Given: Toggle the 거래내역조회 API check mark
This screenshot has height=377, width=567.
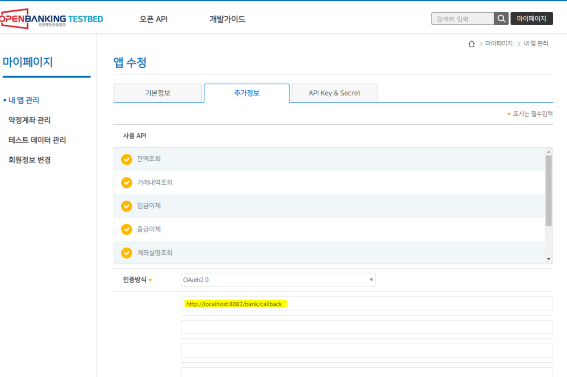Looking at the screenshot, I should click(x=127, y=183).
